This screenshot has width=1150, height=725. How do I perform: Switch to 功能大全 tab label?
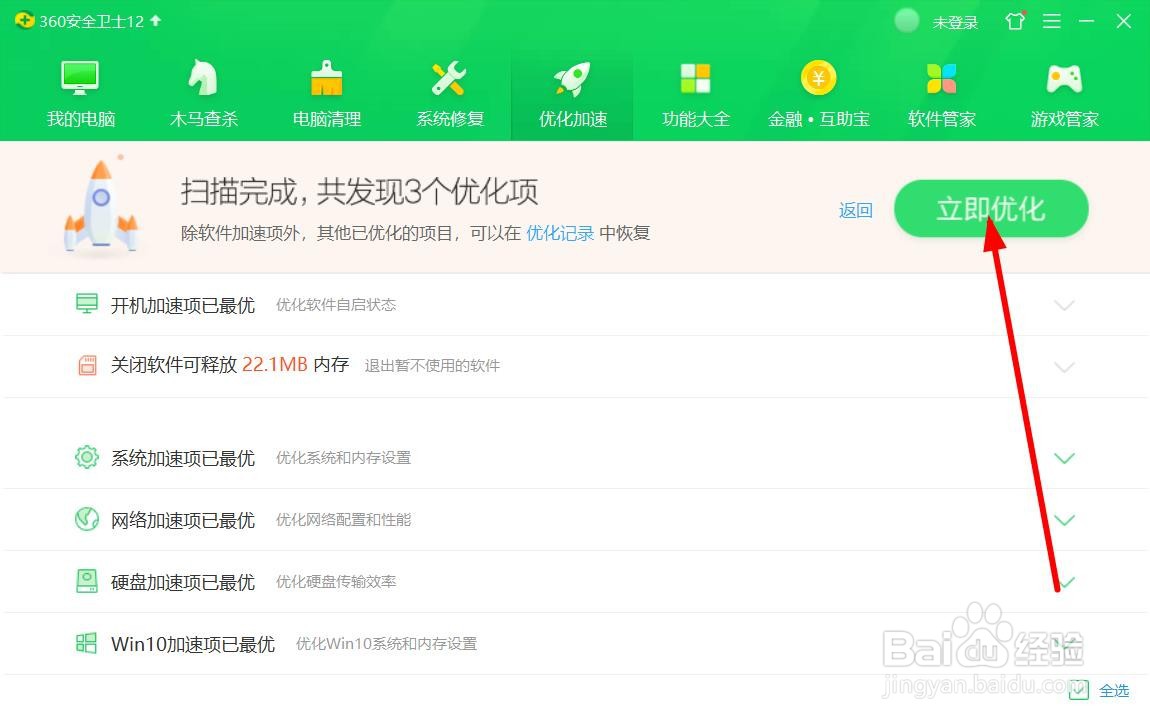pyautogui.click(x=696, y=119)
